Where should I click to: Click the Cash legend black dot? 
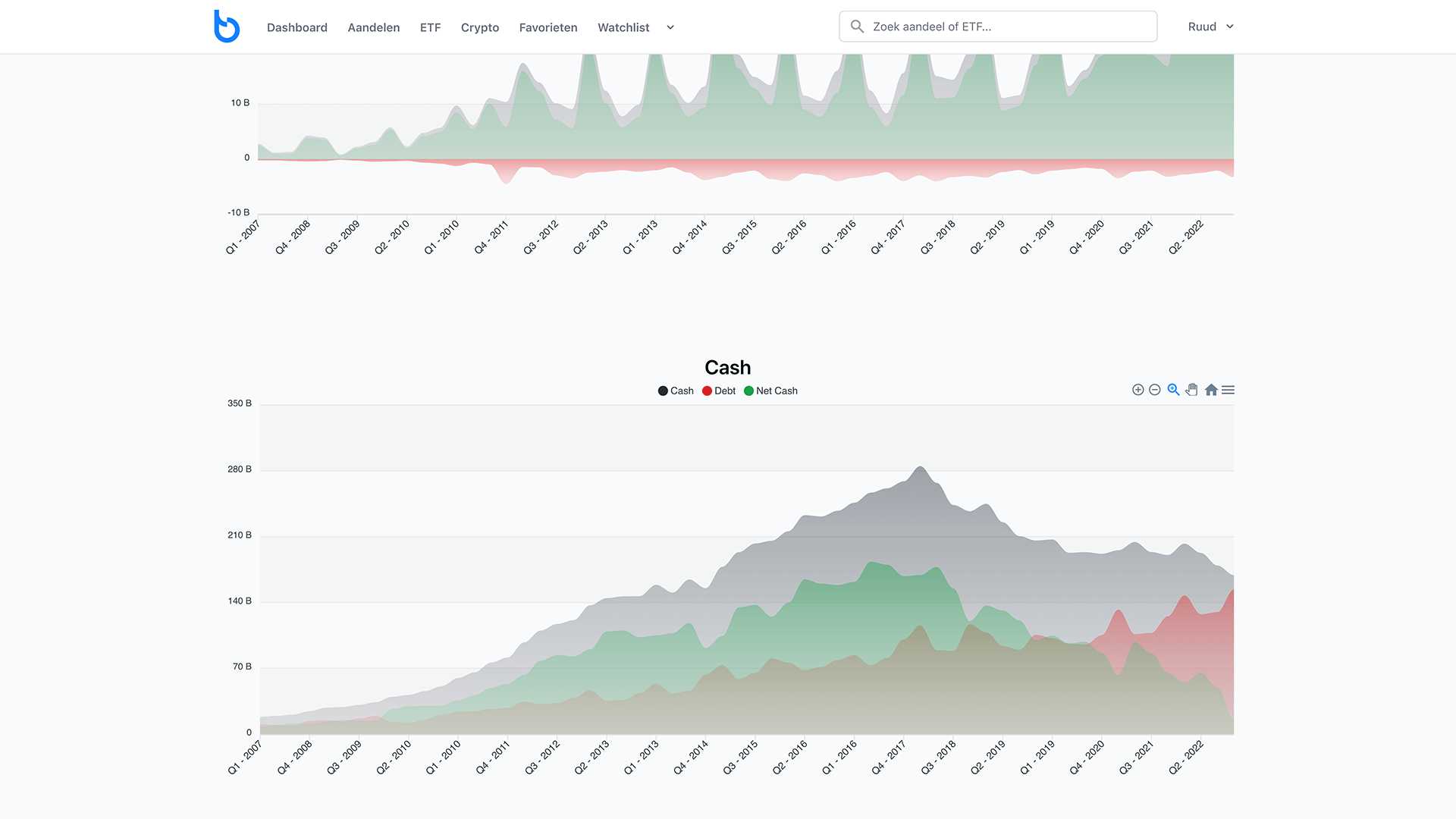663,391
